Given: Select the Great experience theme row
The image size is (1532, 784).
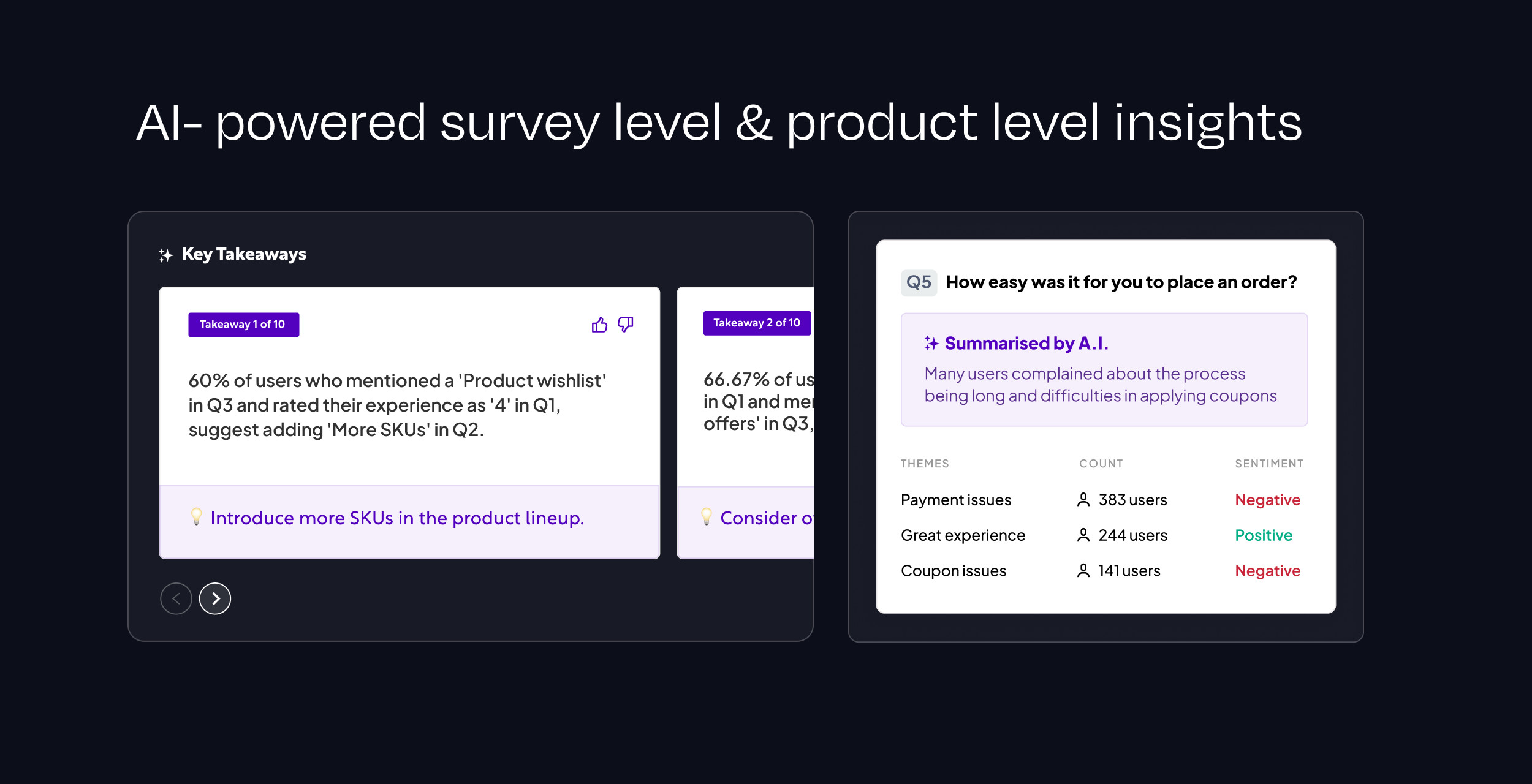Looking at the screenshot, I should click(x=963, y=536).
